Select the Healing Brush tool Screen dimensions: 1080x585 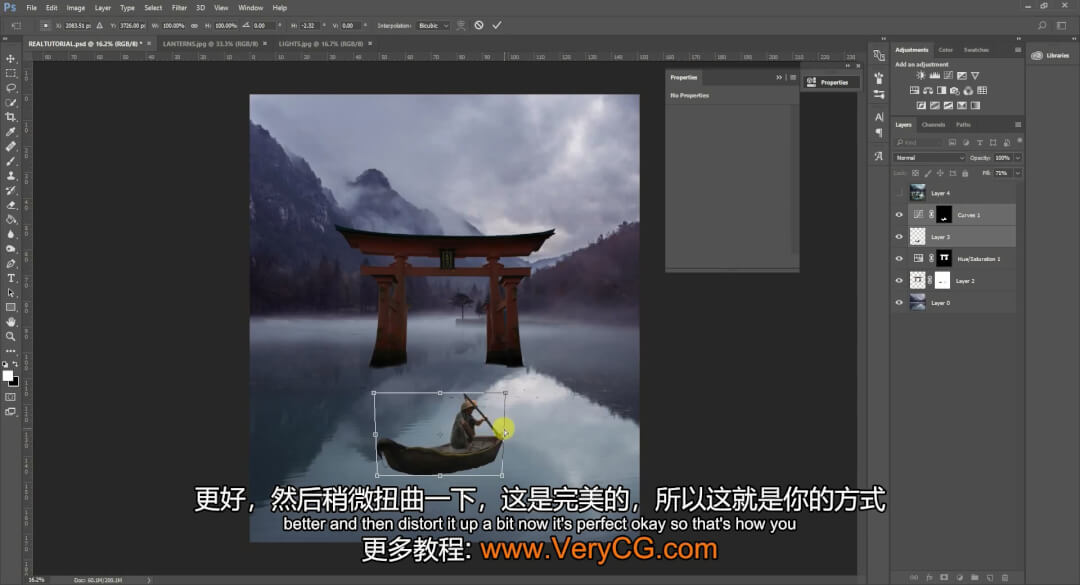point(10,146)
